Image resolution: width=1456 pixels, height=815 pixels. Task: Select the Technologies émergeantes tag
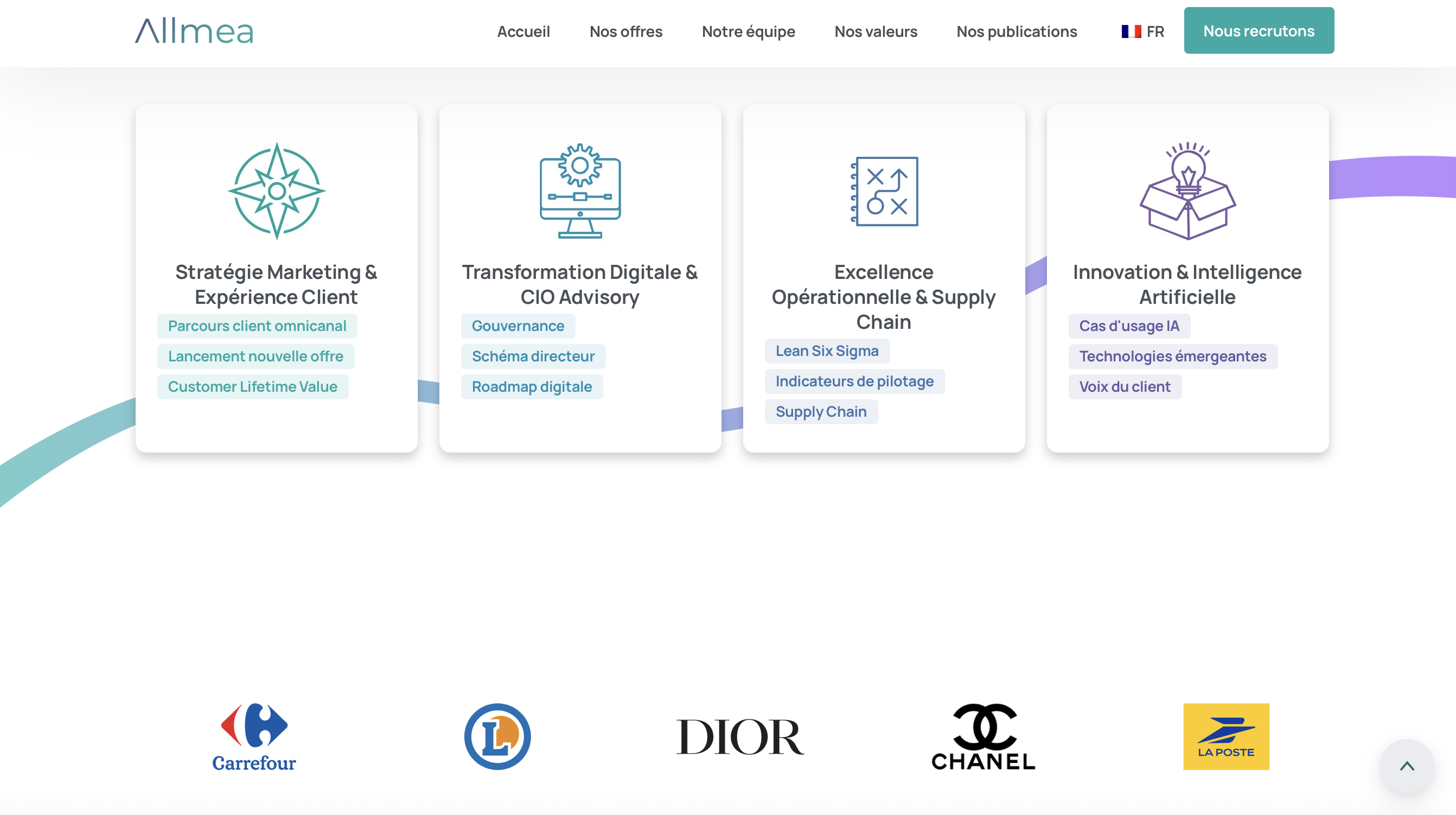1173,356
